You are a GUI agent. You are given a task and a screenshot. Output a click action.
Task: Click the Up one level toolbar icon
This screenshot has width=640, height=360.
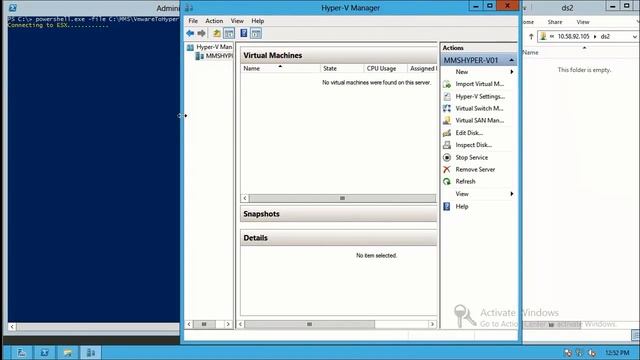[x=217, y=33]
